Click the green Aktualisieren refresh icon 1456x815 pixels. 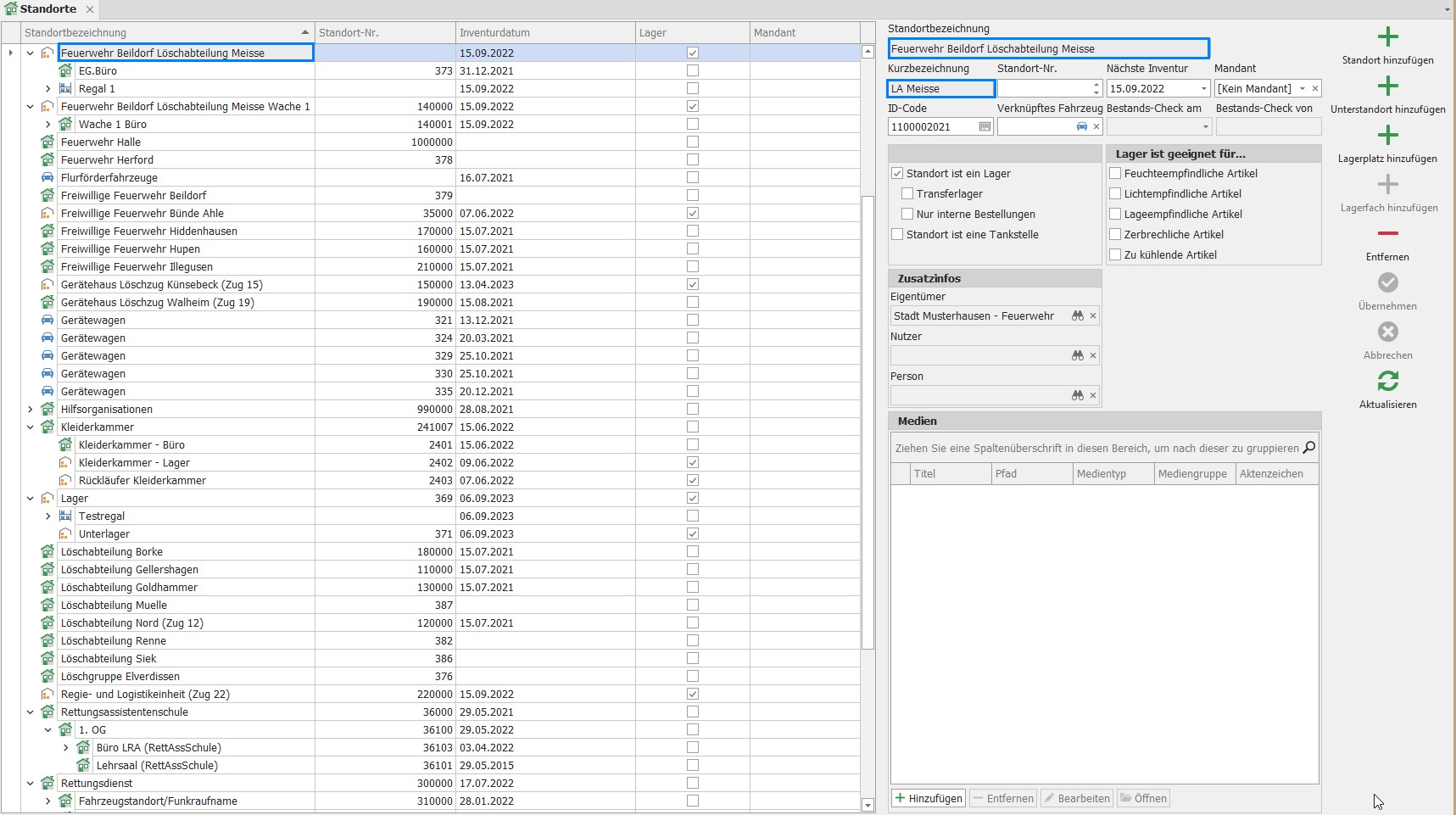tap(1387, 382)
